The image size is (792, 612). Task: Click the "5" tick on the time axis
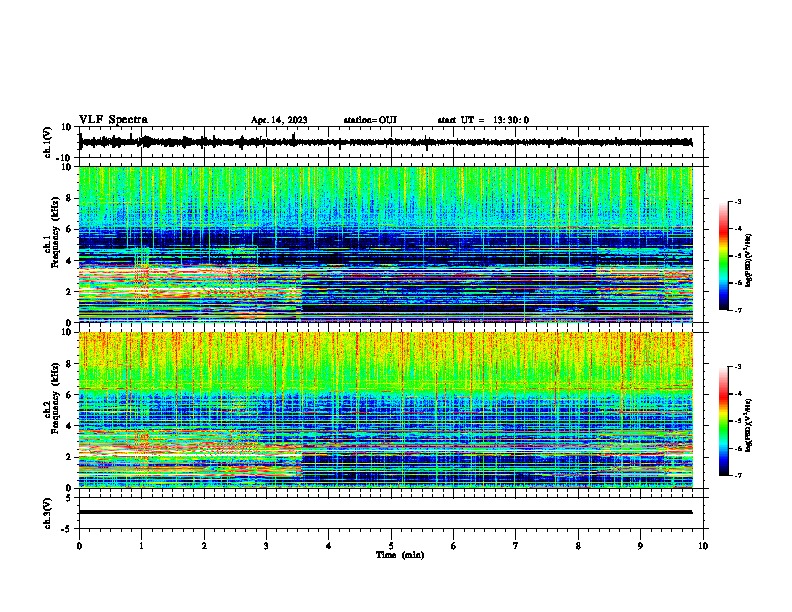click(x=391, y=546)
